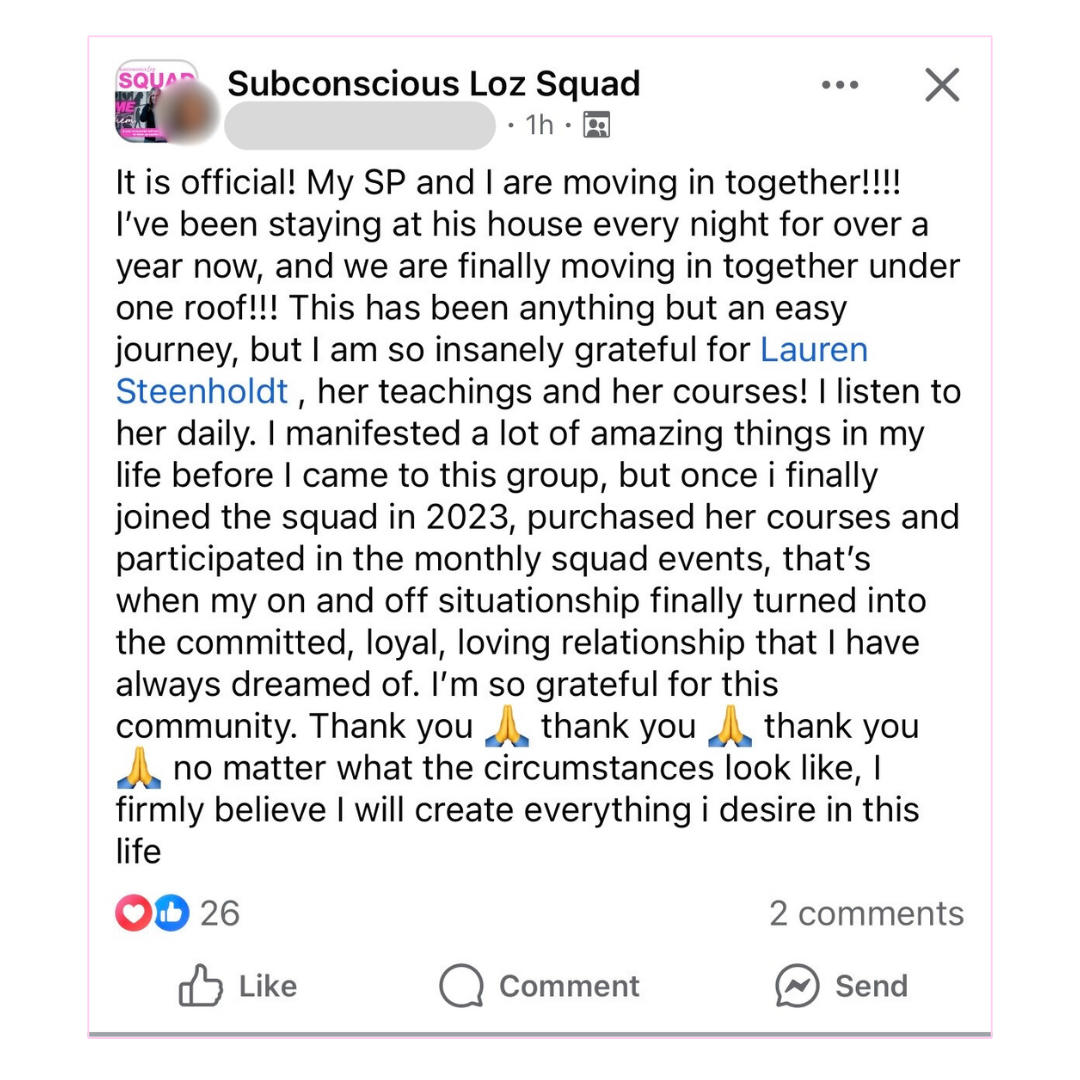Click the Messenger Send icon

point(797,986)
